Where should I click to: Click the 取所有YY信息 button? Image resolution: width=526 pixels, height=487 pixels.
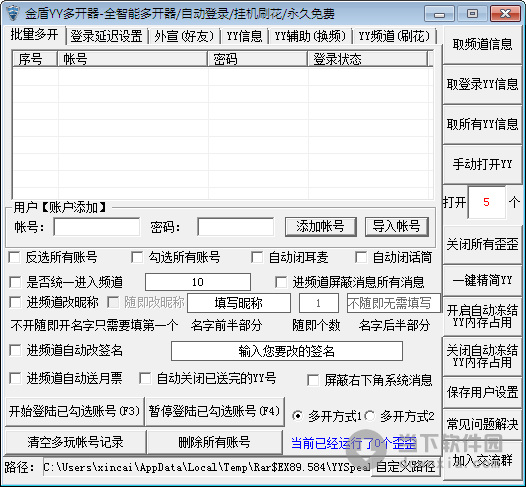click(x=482, y=124)
